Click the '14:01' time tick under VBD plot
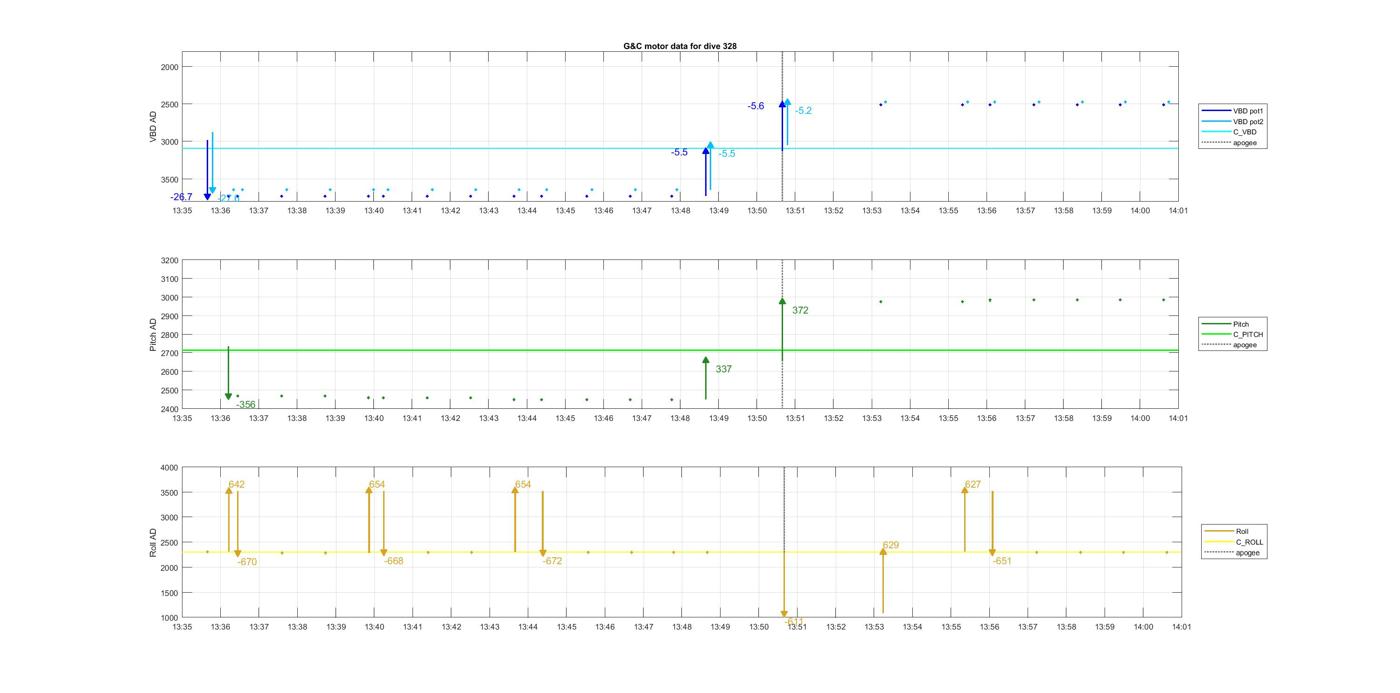1400x693 pixels. pyautogui.click(x=1177, y=211)
